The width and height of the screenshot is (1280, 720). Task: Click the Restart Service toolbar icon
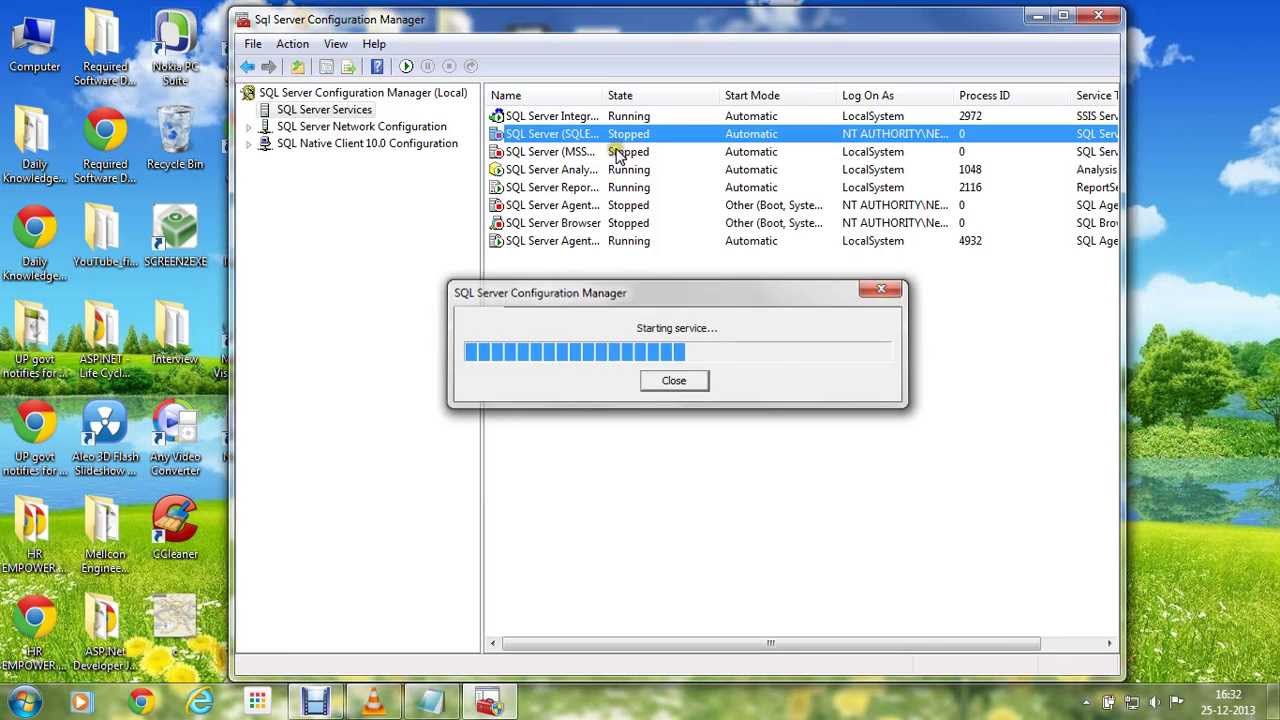[x=471, y=66]
